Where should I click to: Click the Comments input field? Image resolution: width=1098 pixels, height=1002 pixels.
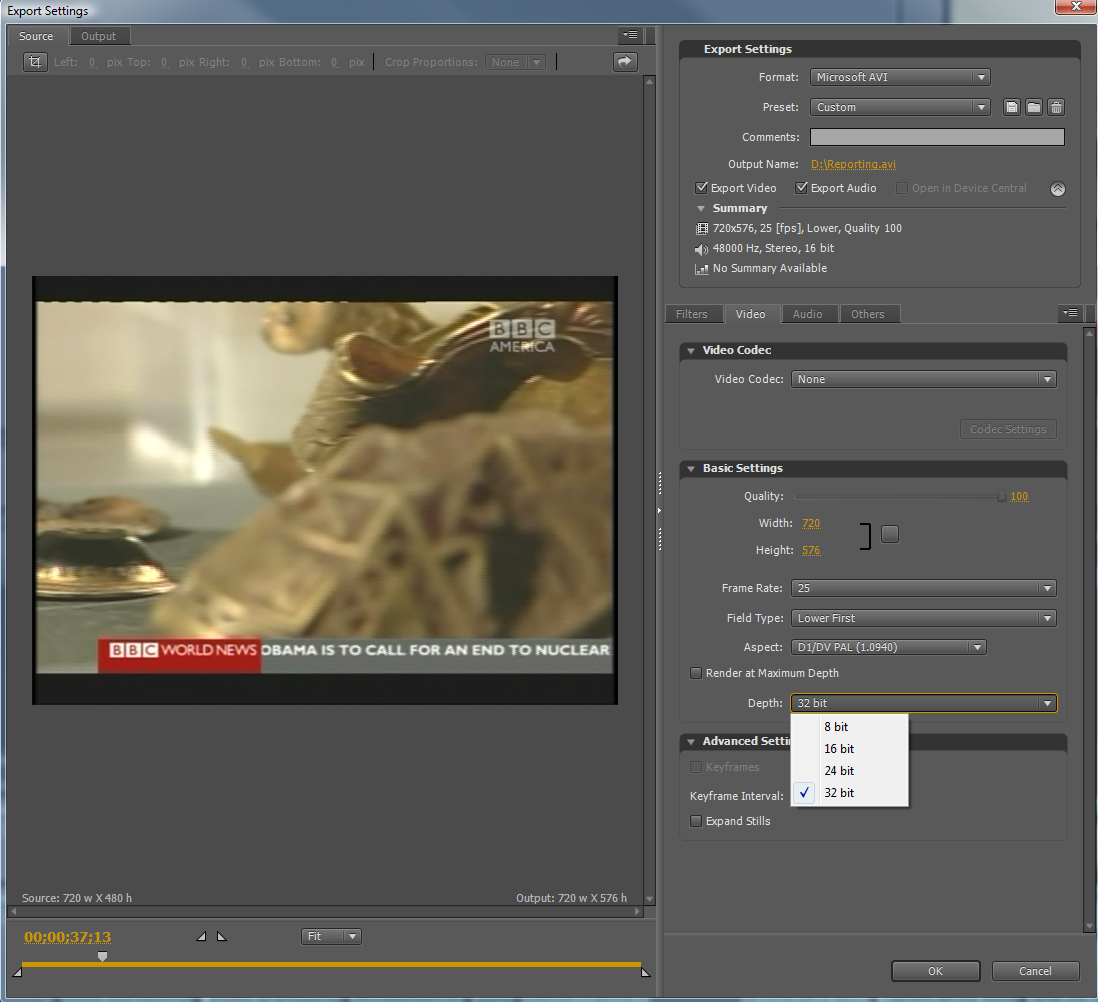pos(937,137)
